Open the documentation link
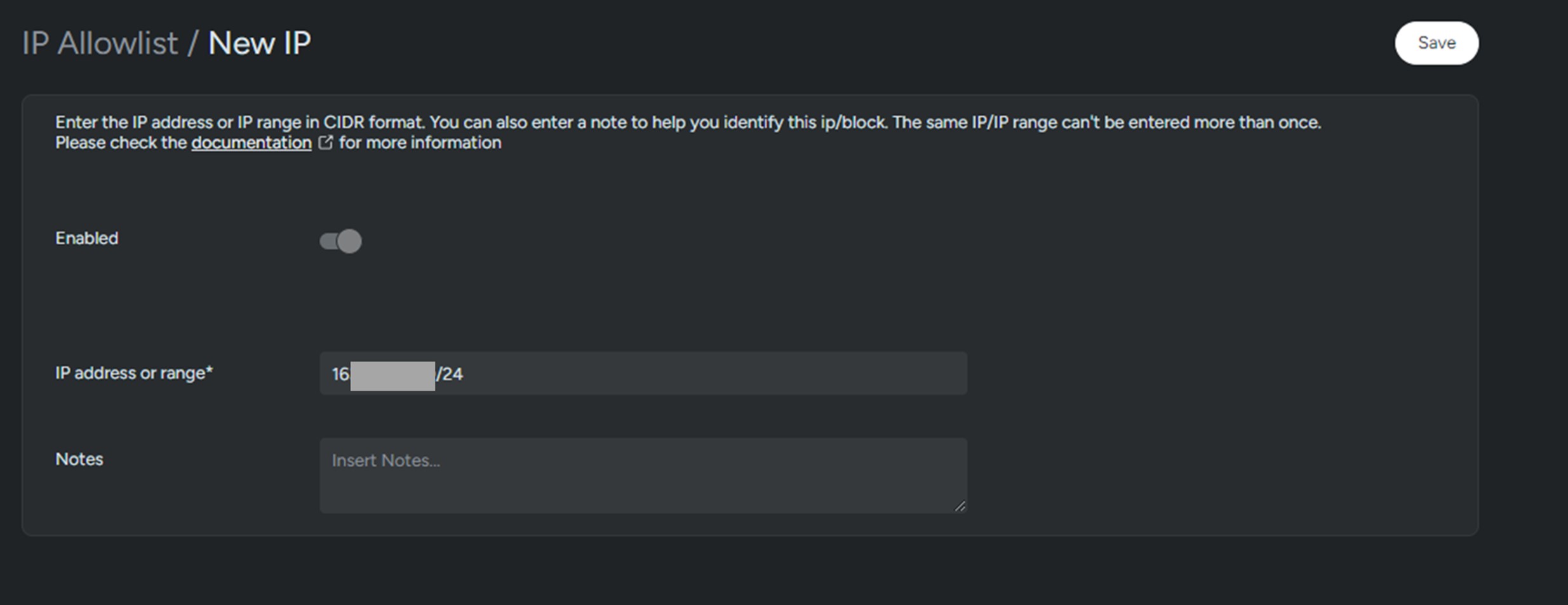The height and width of the screenshot is (605, 1568). [x=251, y=143]
